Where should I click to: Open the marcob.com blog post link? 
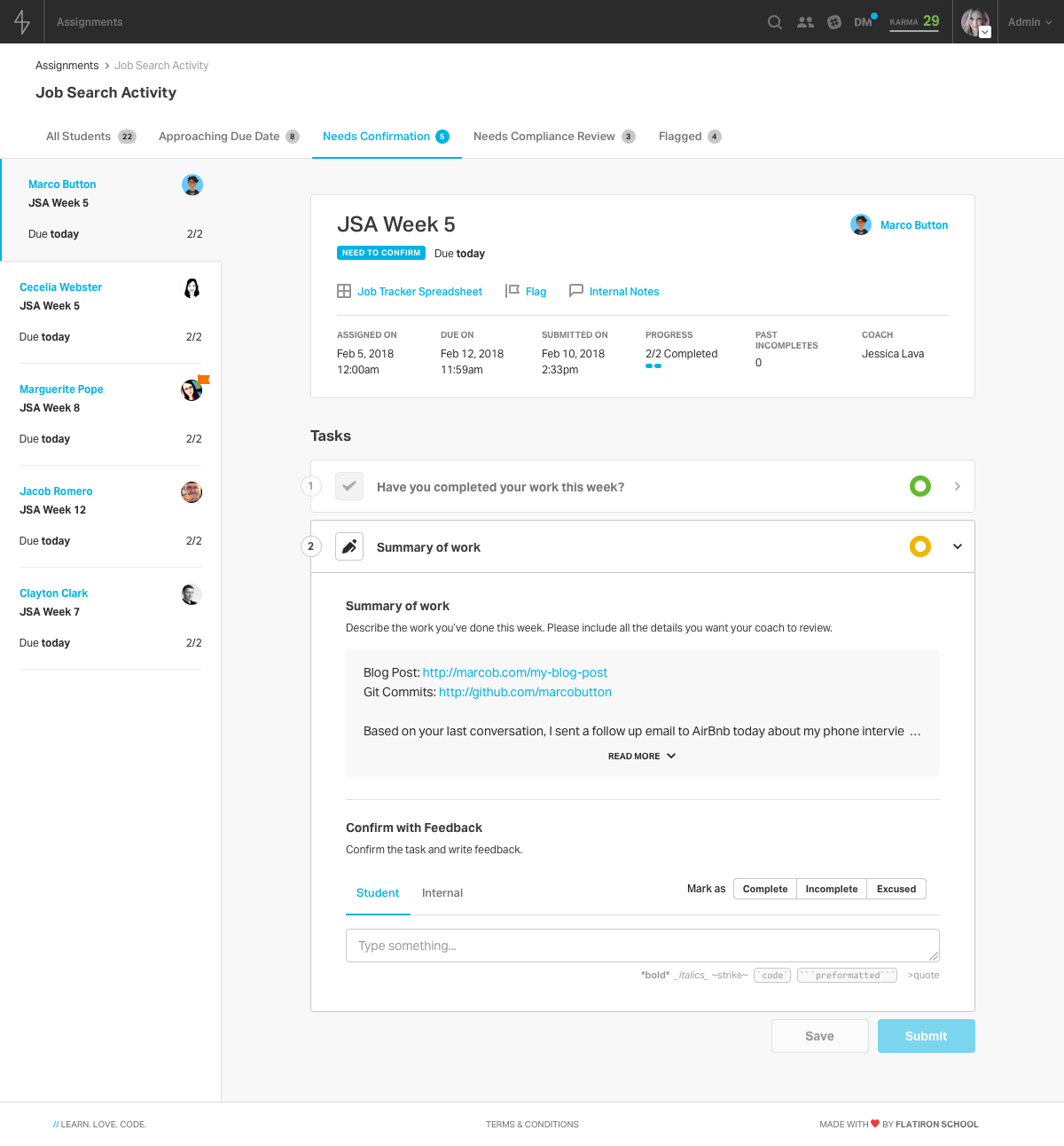click(515, 672)
